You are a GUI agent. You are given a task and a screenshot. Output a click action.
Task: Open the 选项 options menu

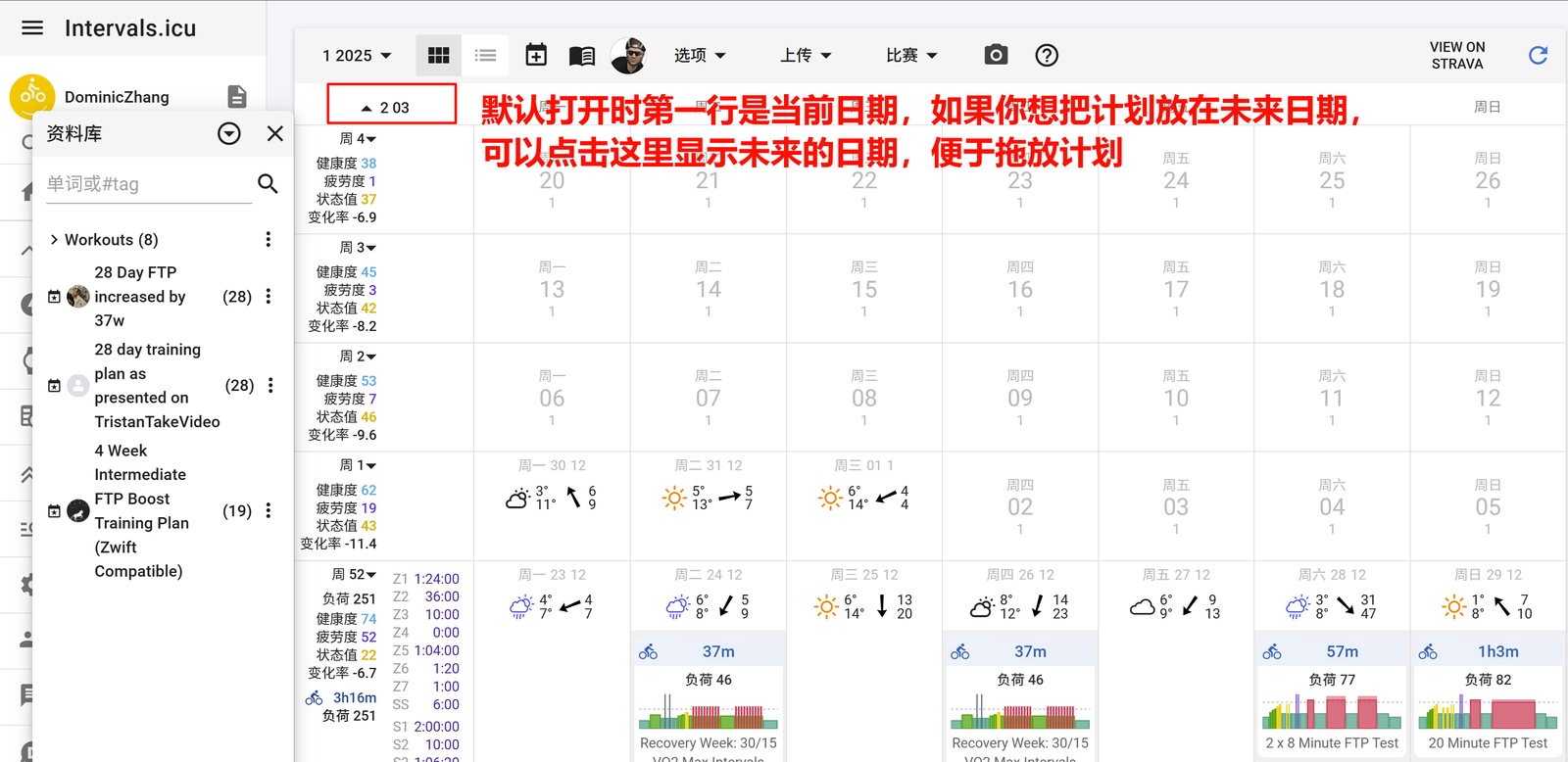tap(700, 56)
